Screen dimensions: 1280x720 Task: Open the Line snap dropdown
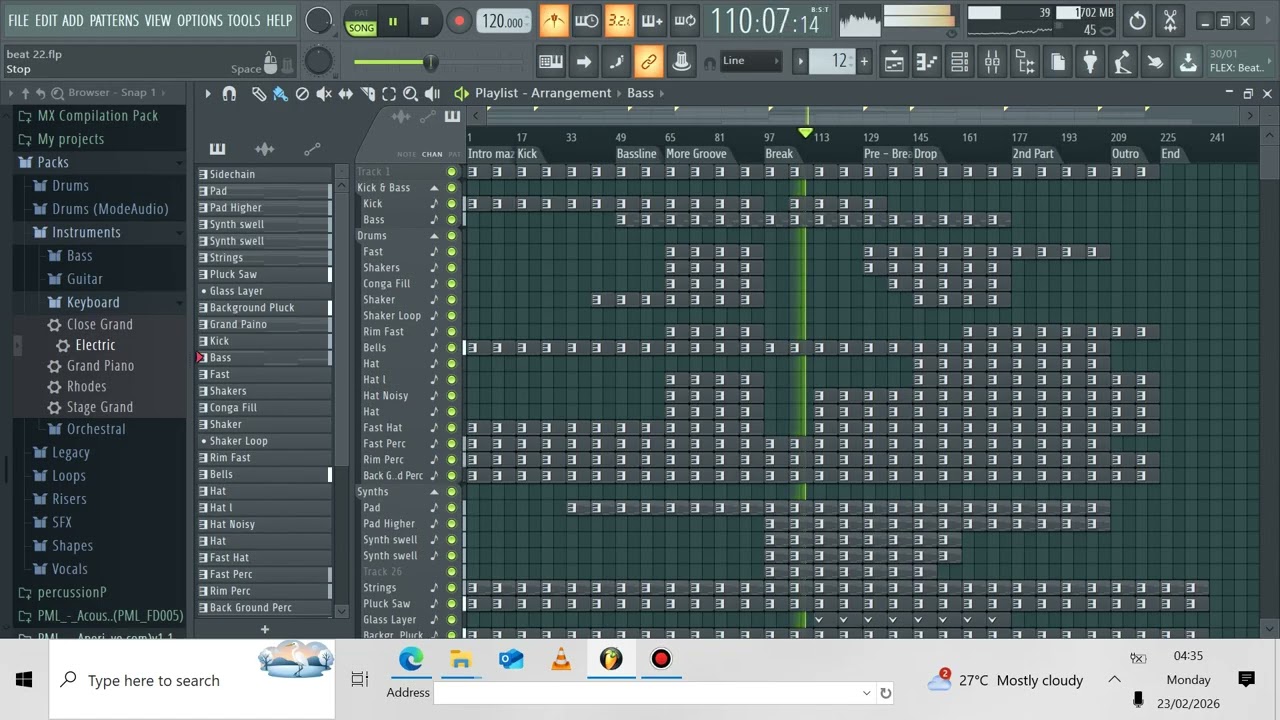tap(750, 61)
